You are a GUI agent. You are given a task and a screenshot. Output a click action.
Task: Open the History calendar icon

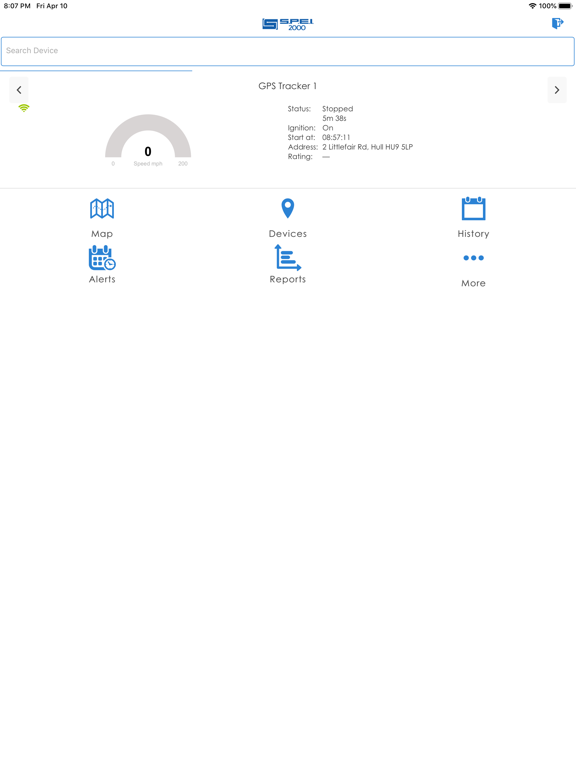(473, 209)
